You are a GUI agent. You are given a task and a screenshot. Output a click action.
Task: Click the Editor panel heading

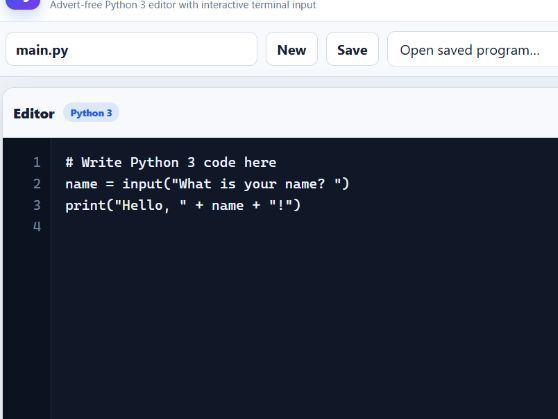click(x=34, y=114)
